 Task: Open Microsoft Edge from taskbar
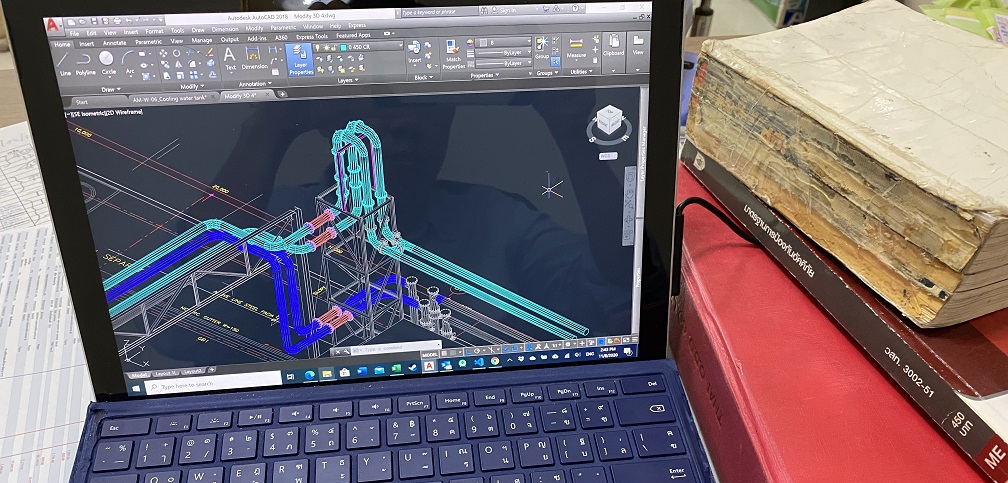coord(310,375)
